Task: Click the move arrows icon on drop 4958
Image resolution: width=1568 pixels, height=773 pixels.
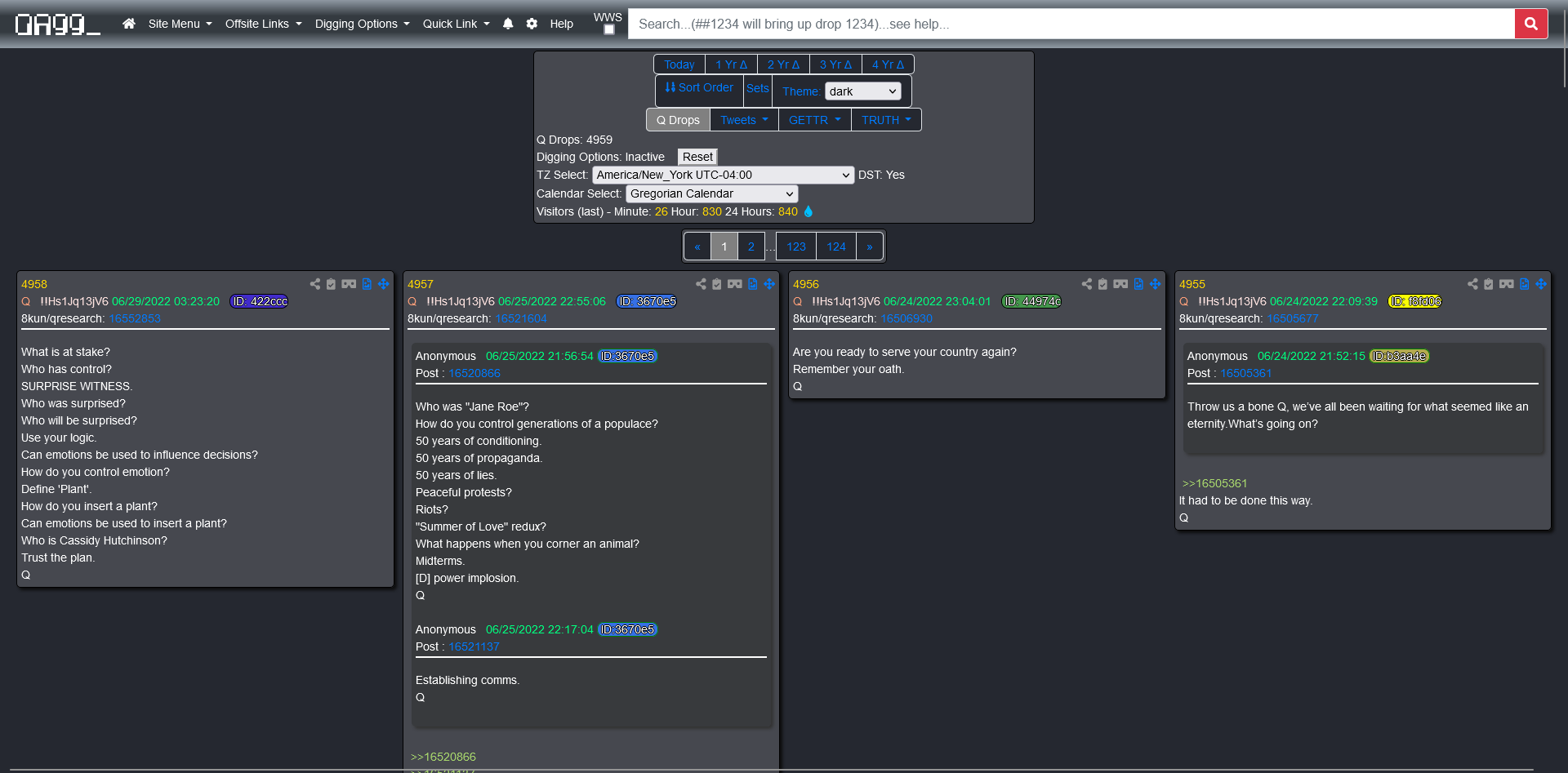Action: (383, 284)
